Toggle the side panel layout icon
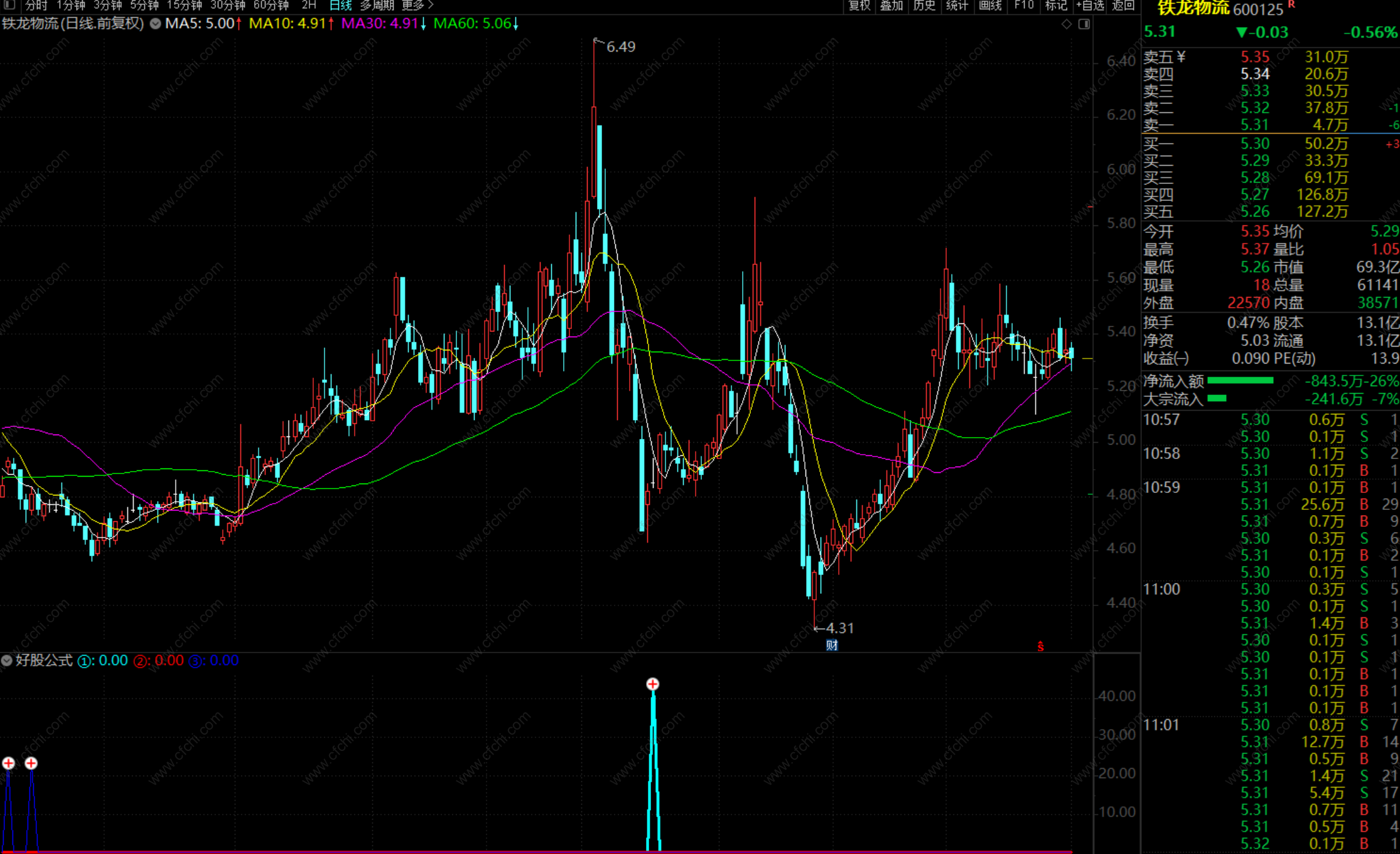1400x854 pixels. 1084,24
